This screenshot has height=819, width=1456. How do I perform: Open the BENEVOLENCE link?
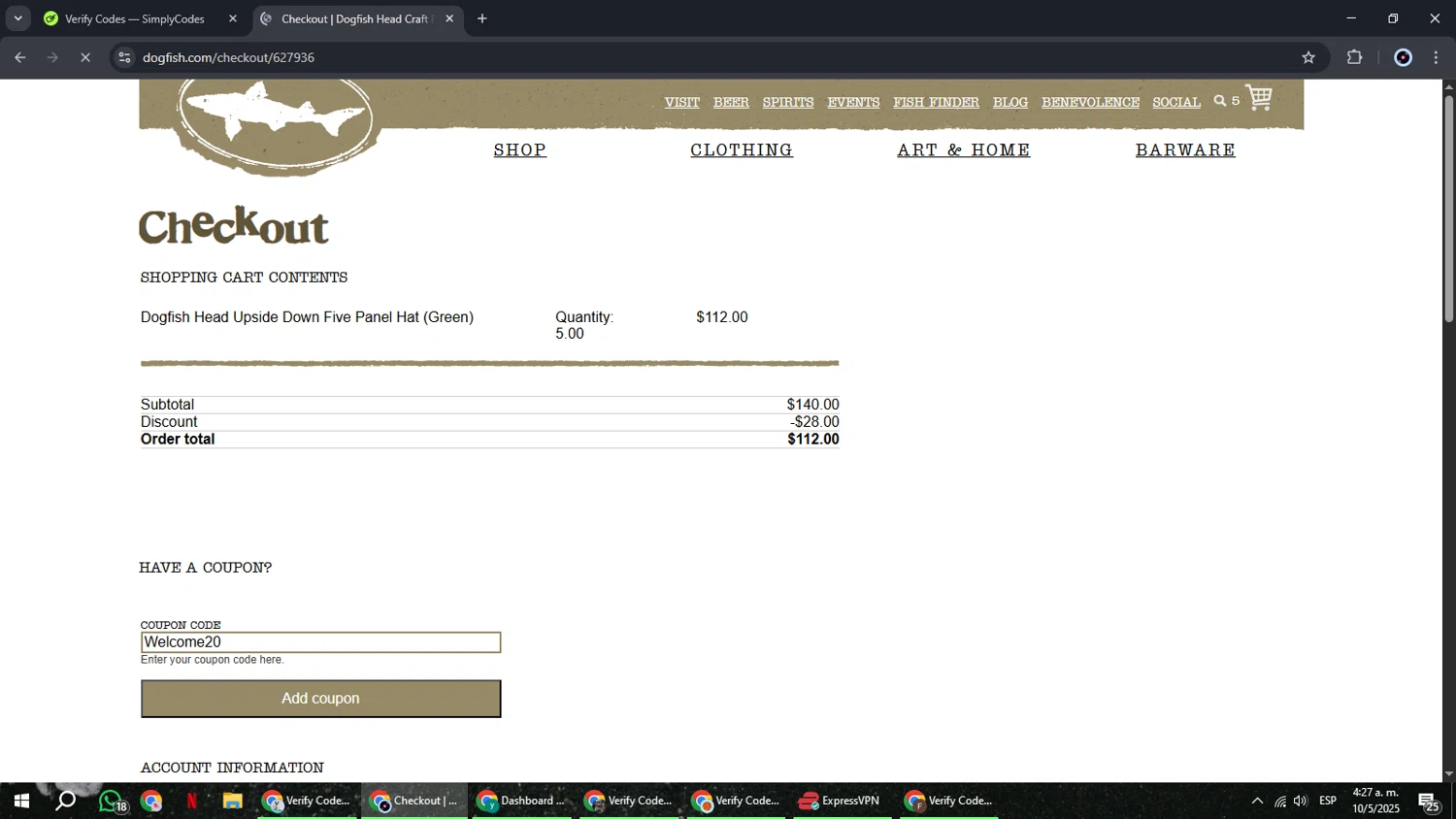(1090, 102)
